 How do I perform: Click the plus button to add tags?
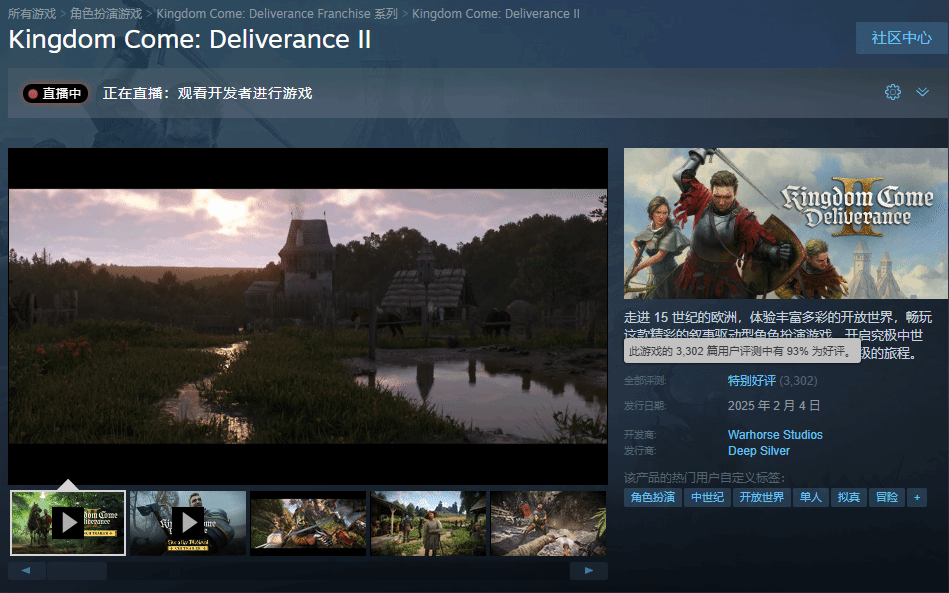917,497
